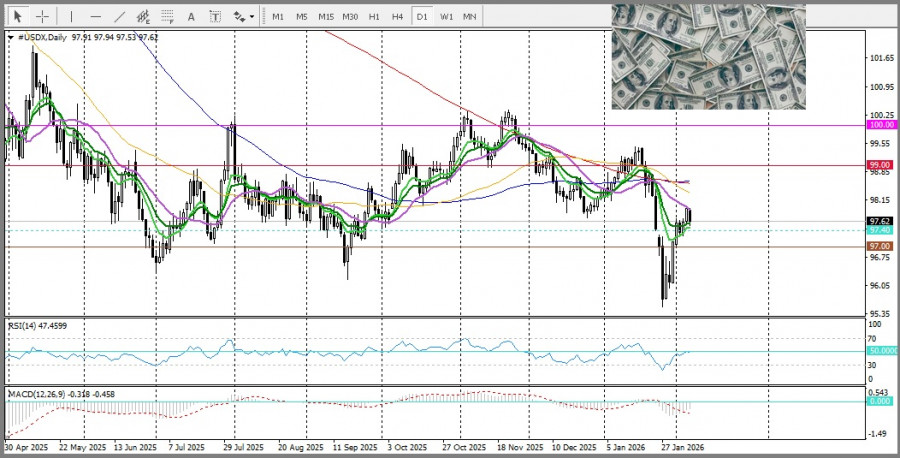Pick the vertical line drawing tool
Screen dimensions: 900x458
point(71,17)
